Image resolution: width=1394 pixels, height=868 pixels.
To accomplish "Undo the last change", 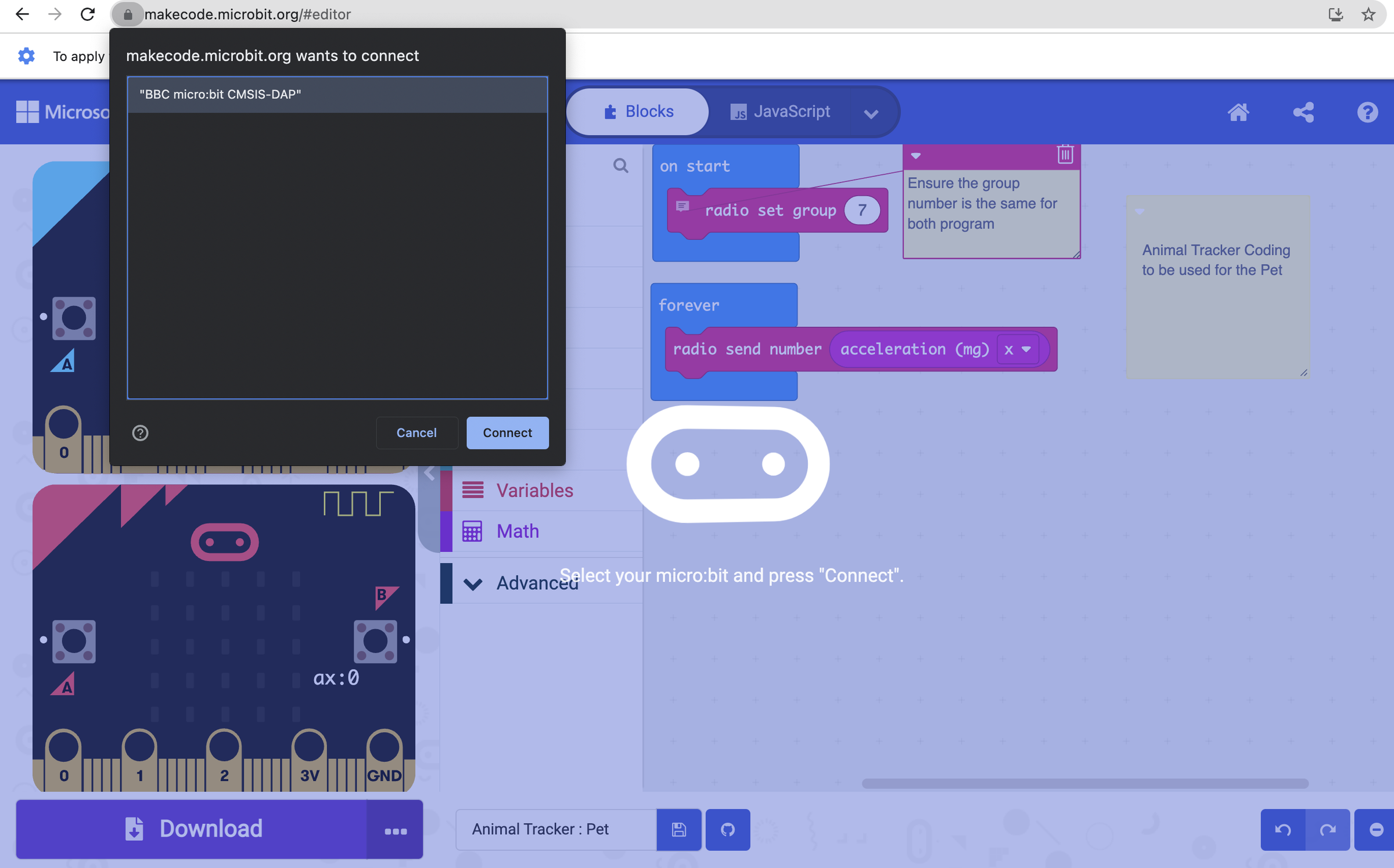I will coord(1284,829).
